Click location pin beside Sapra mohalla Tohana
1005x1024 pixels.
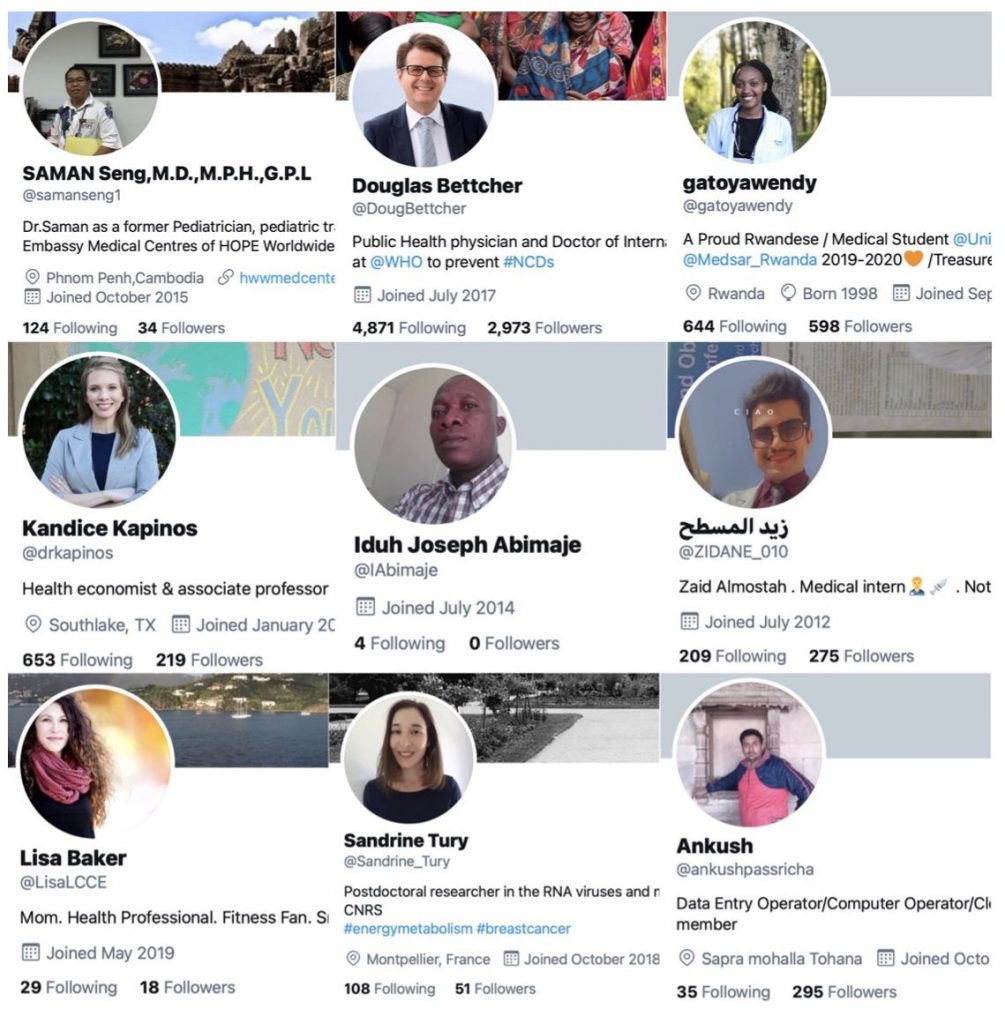(686, 958)
